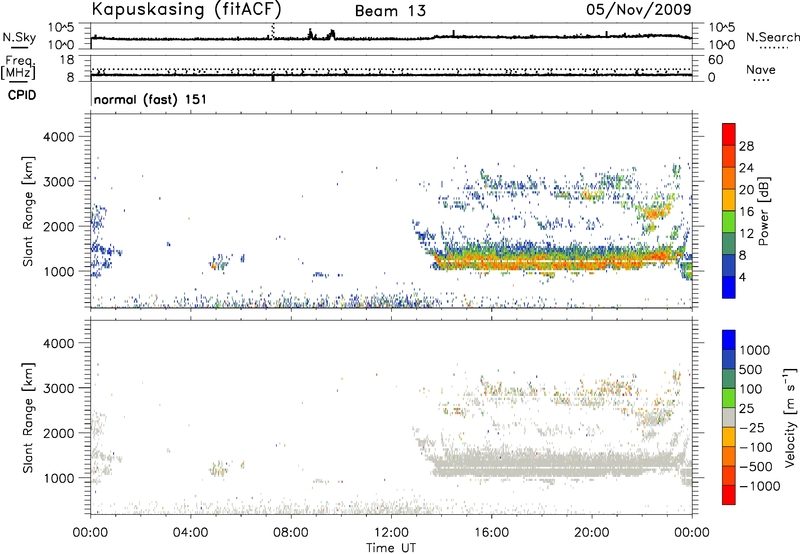Pick the top red segment of power colorbar
Image resolution: width=800 pixels, height=554 pixels.
729,134
